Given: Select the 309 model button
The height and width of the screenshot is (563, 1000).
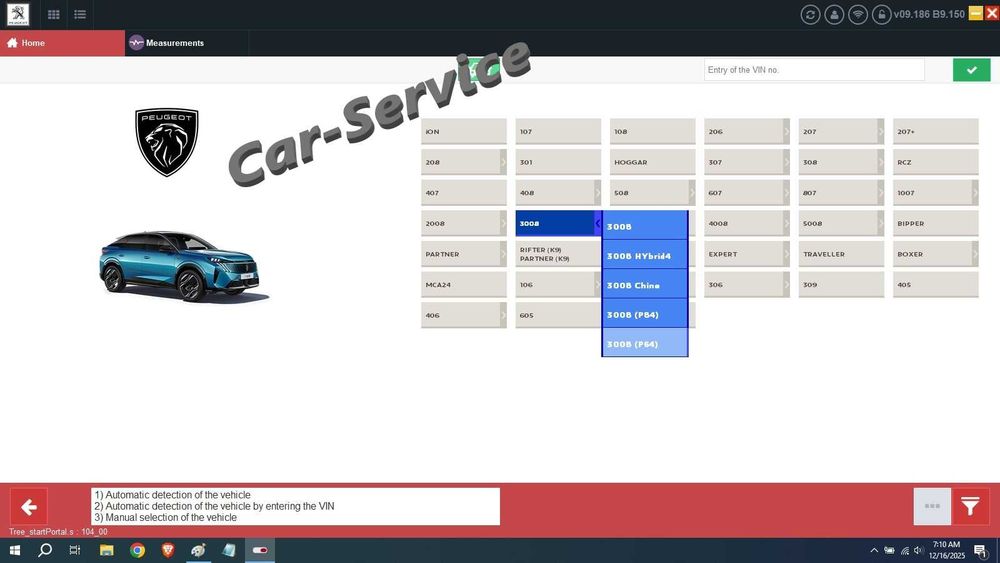Looking at the screenshot, I should coord(841,284).
